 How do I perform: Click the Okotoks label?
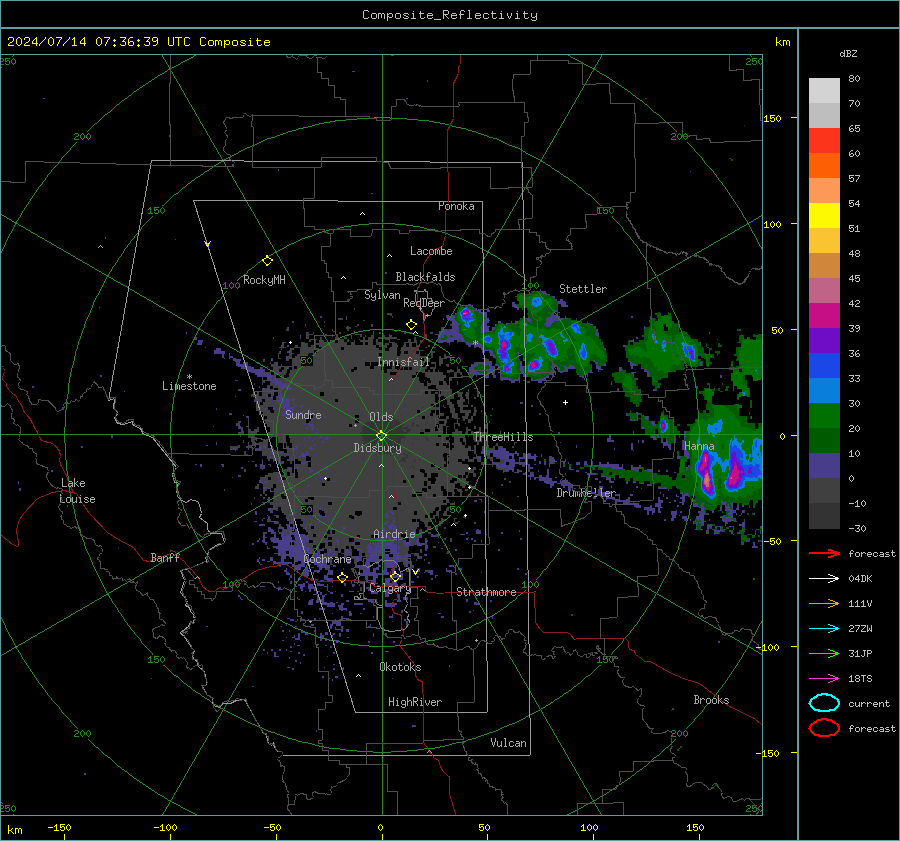(x=400, y=667)
